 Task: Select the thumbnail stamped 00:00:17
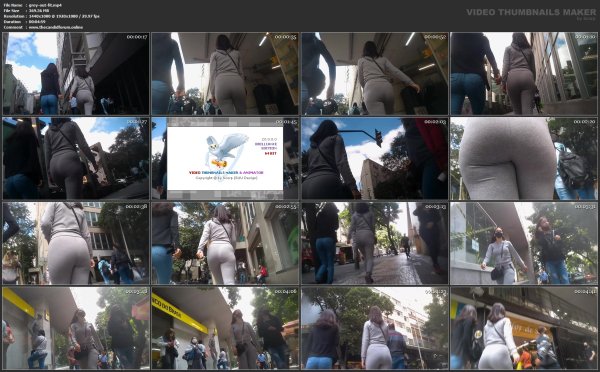point(76,74)
